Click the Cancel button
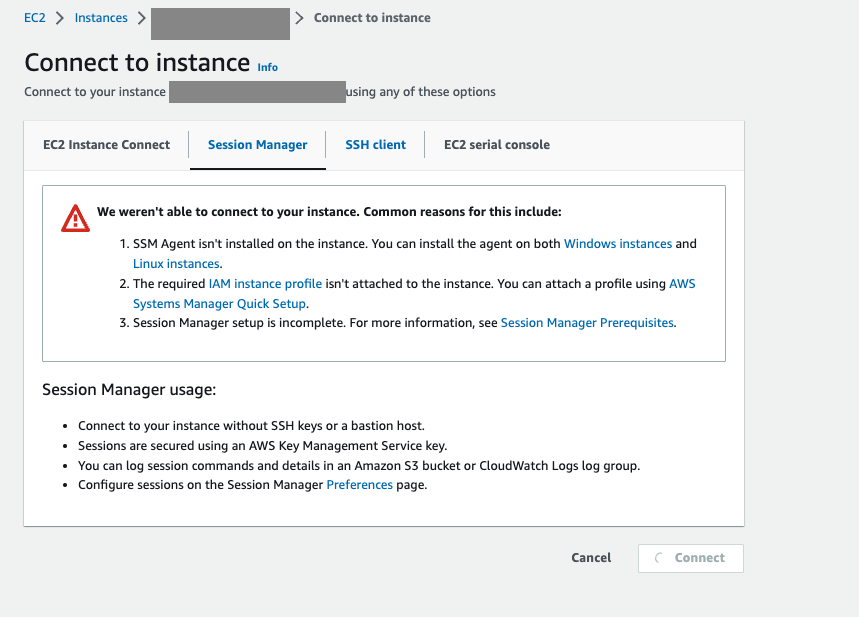 click(591, 558)
